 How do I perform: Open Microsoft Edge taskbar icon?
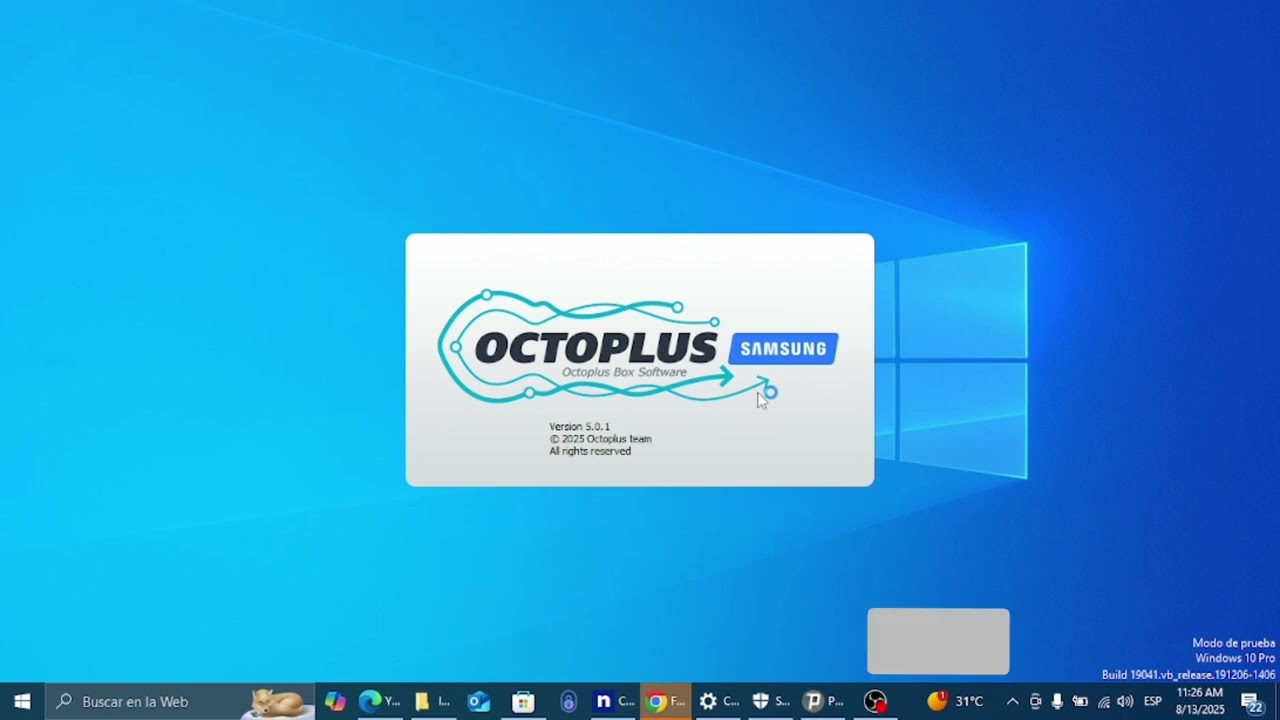[379, 701]
